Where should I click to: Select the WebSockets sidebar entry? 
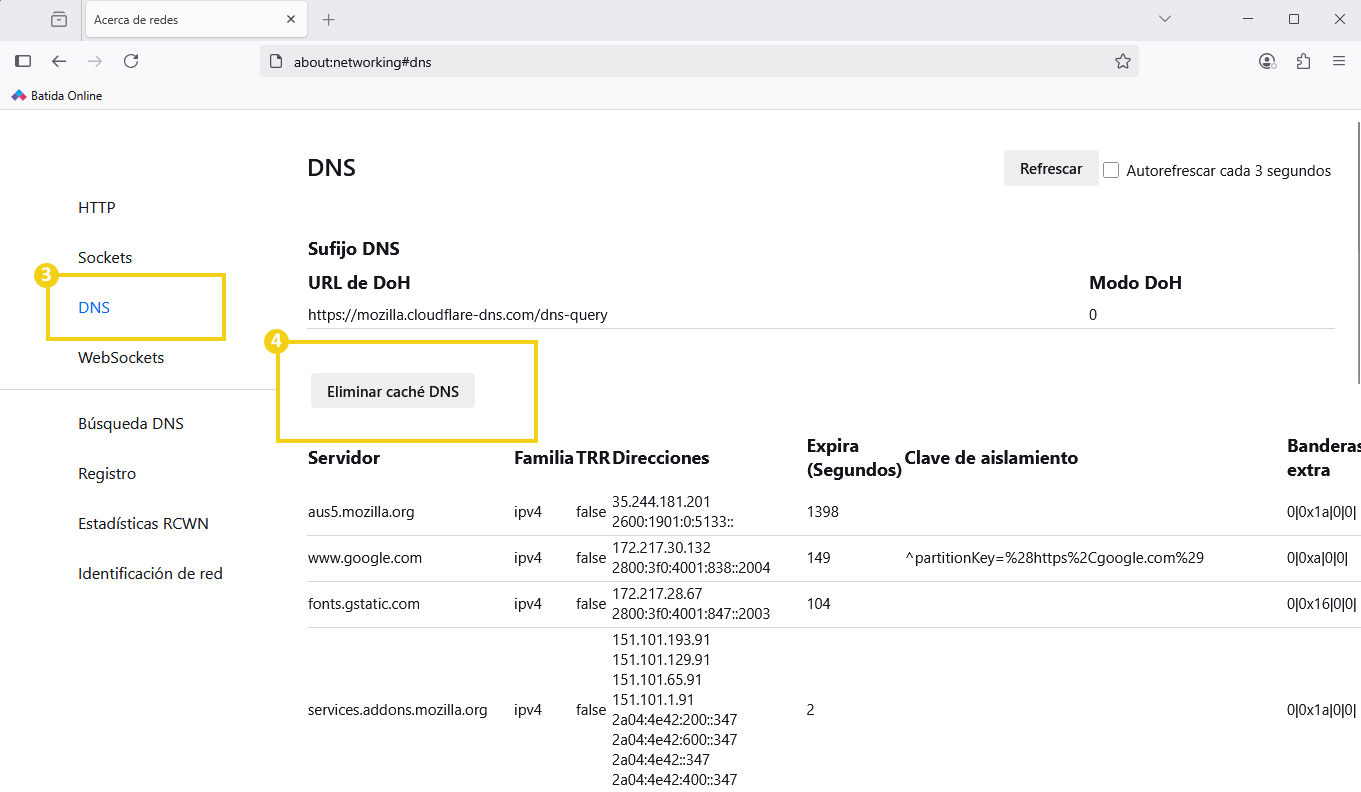pos(121,357)
